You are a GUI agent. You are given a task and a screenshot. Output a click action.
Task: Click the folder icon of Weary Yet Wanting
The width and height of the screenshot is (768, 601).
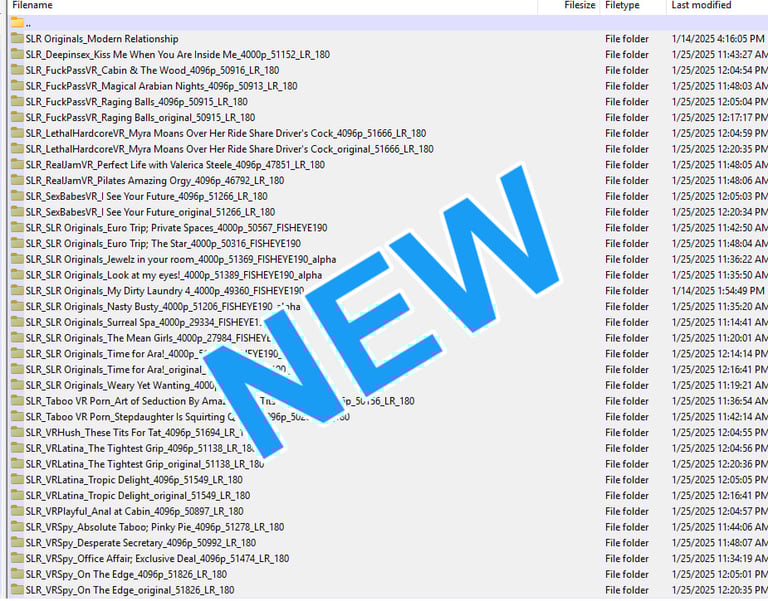pyautogui.click(x=18, y=385)
